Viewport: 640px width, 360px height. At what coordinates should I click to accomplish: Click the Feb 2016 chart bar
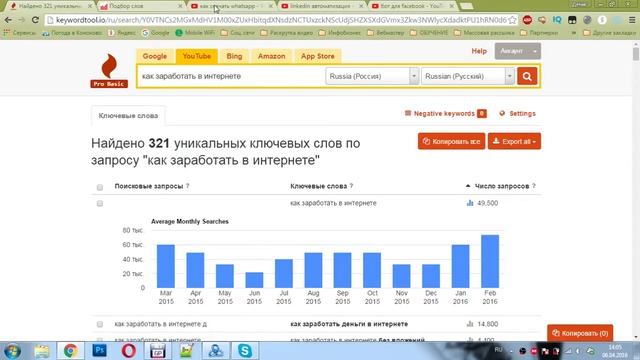tap(490, 261)
